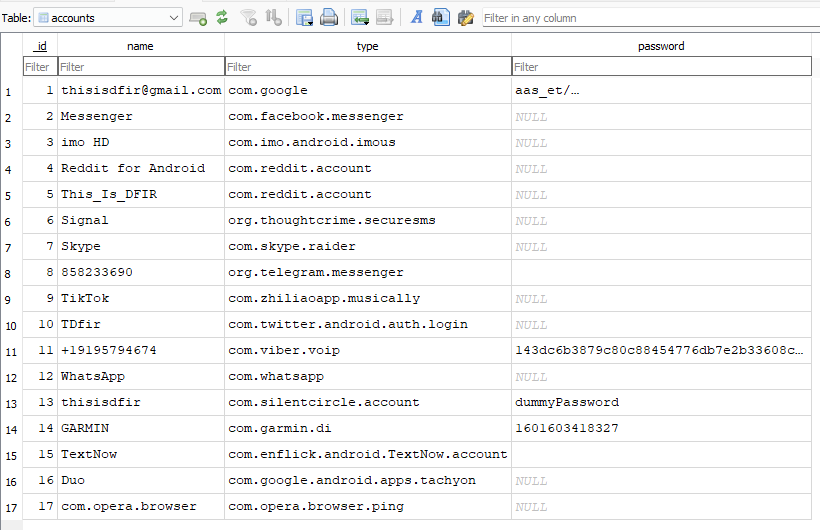
Task: Select the TikTok name cell
Action: click(141, 299)
